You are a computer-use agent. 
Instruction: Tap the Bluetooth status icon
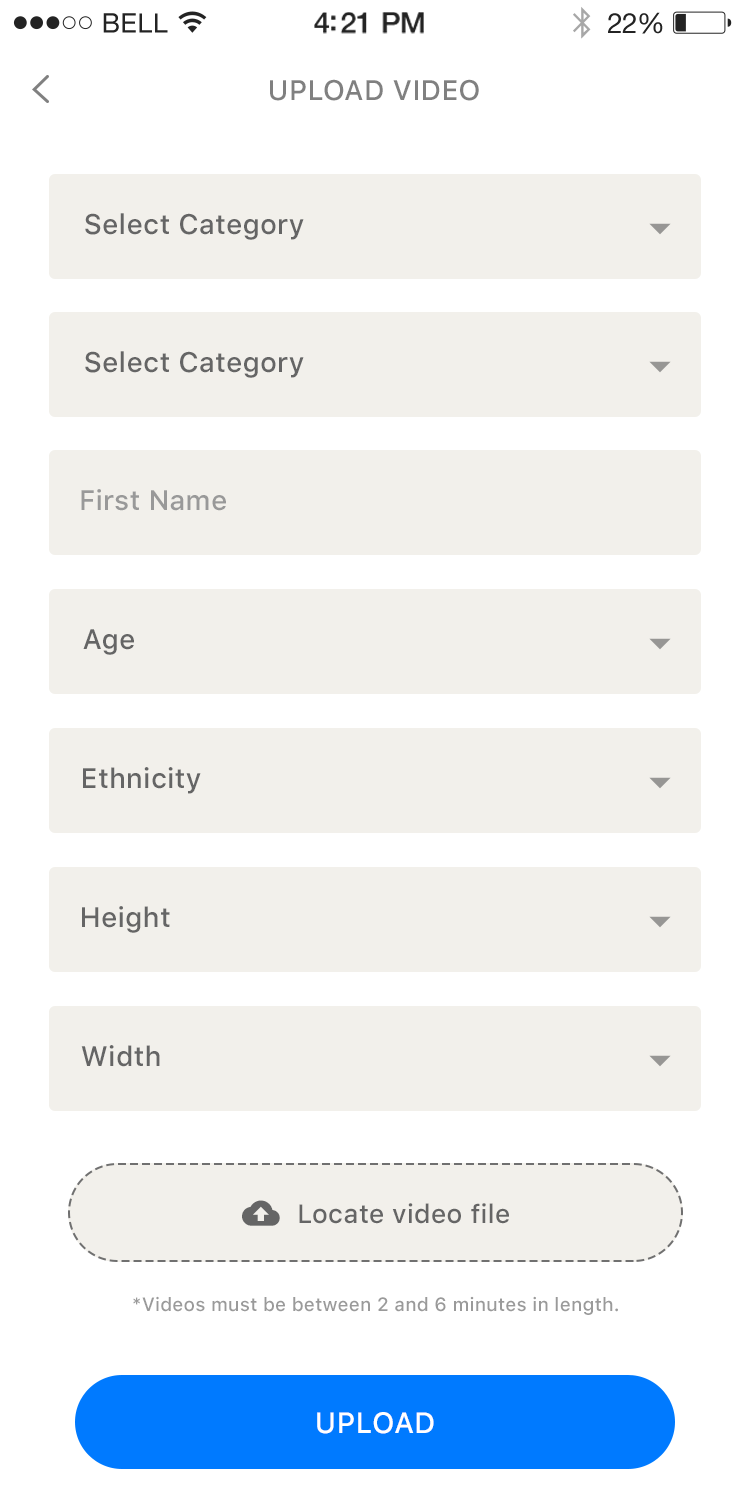(581, 23)
